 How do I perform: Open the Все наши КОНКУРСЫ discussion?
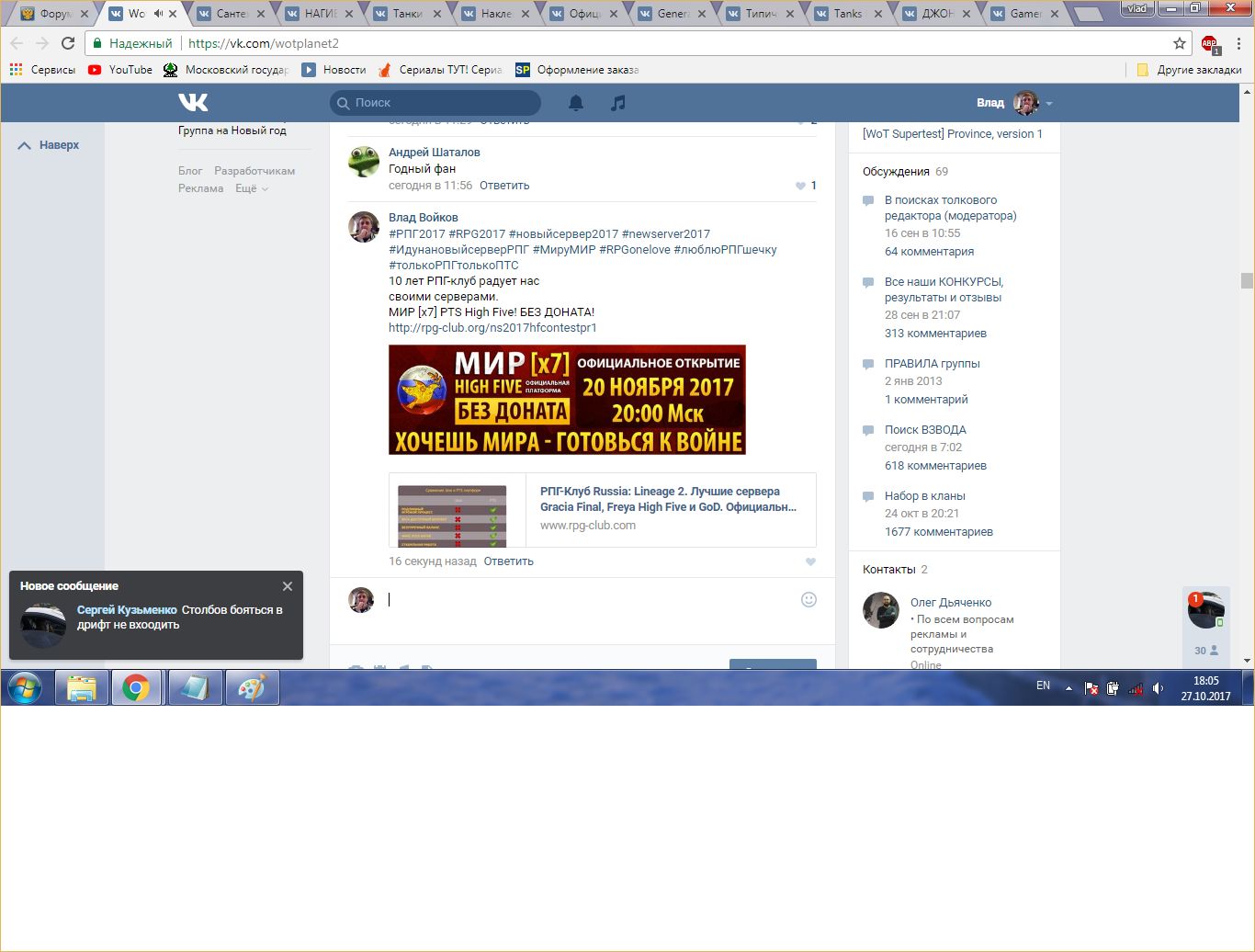point(944,289)
